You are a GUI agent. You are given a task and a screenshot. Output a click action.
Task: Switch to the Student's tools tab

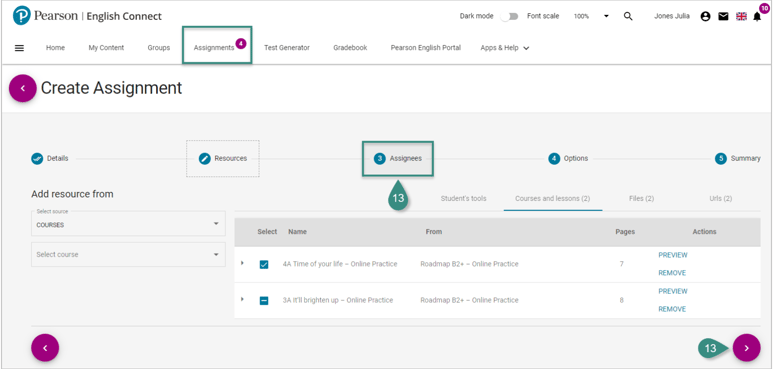[463, 199]
